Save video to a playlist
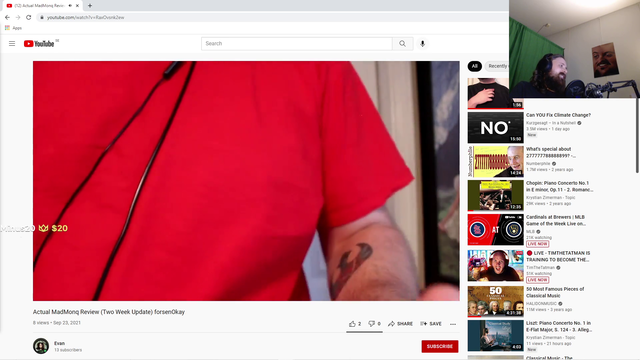Screen dimensions: 640x360 pyautogui.click(x=431, y=324)
